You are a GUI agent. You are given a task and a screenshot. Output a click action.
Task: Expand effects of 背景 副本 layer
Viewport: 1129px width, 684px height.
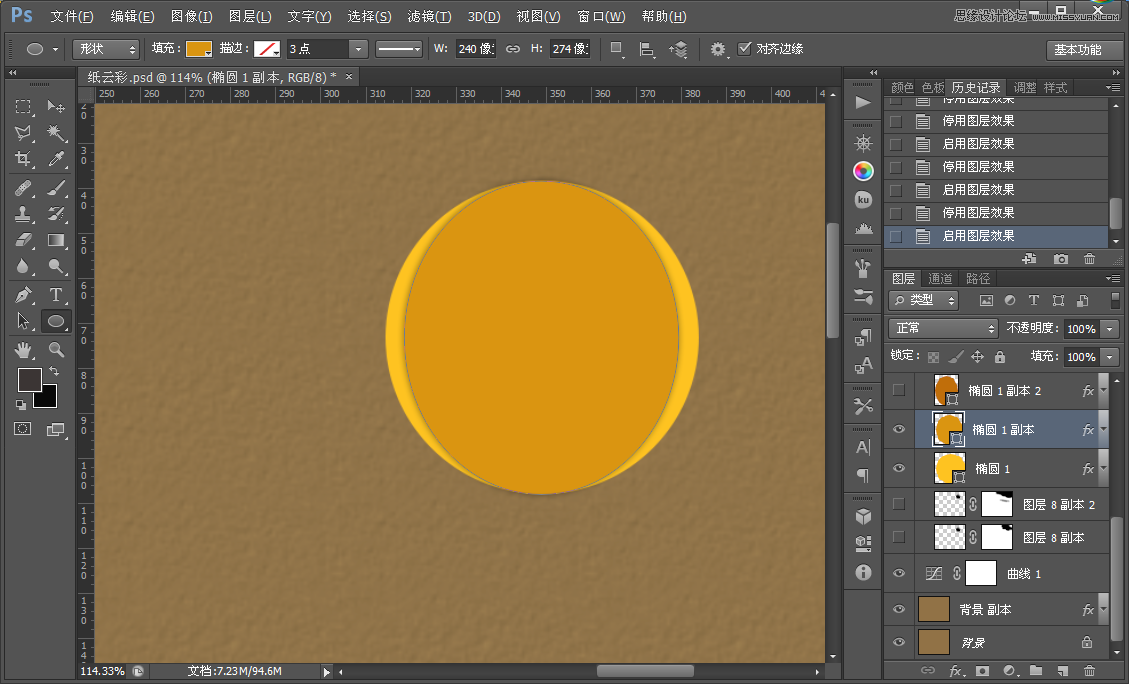[x=1103, y=610]
